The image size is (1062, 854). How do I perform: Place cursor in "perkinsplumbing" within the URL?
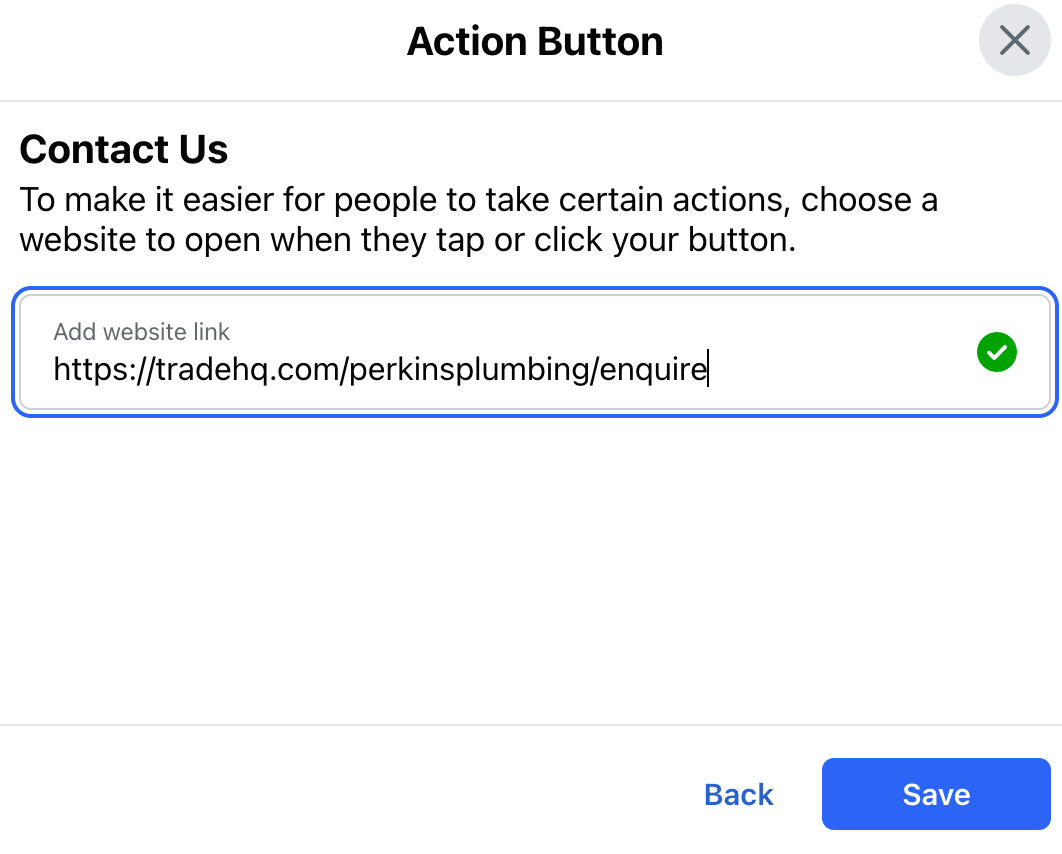[x=470, y=370]
